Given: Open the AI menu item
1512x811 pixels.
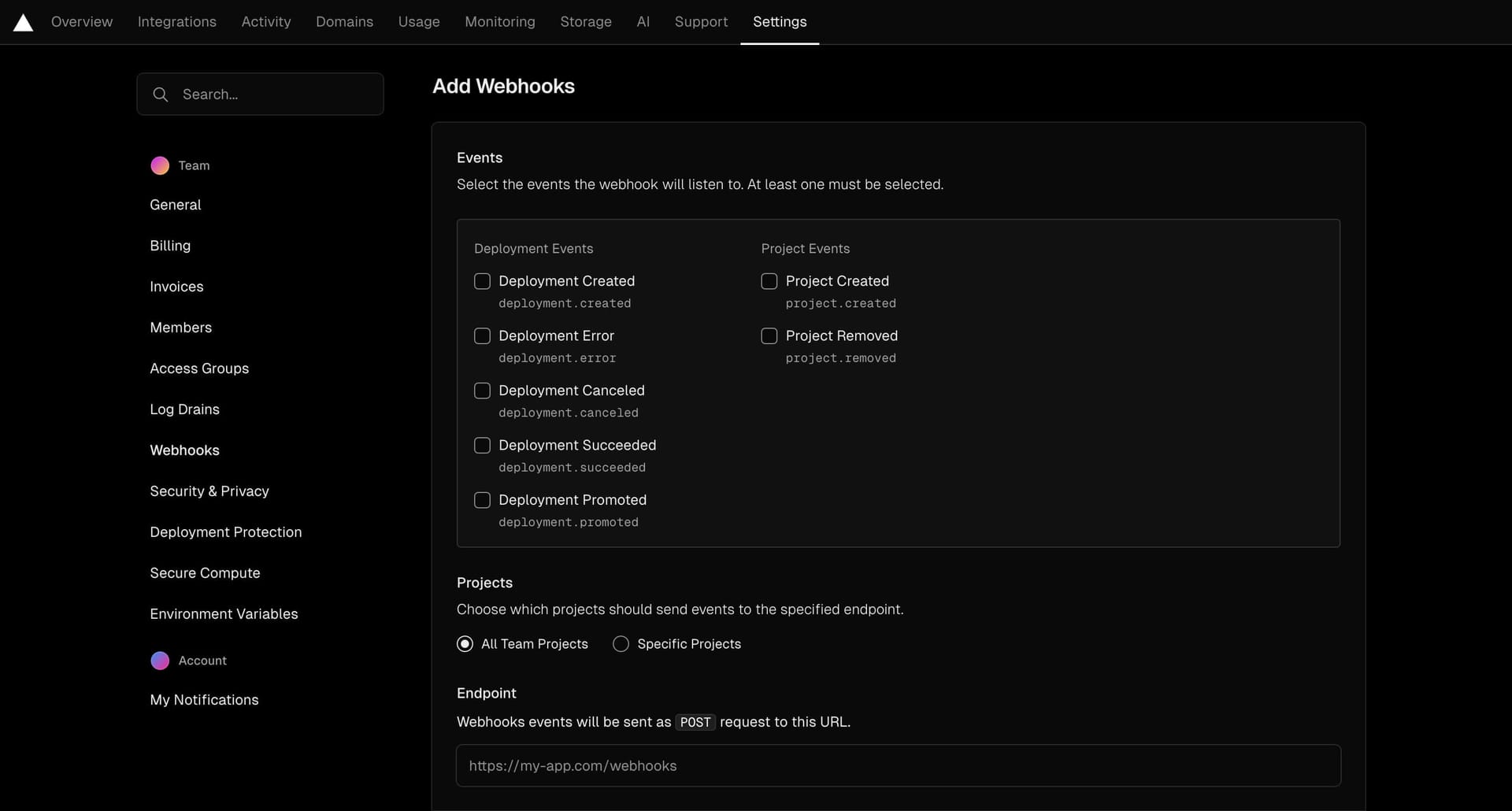Looking at the screenshot, I should coord(643,21).
